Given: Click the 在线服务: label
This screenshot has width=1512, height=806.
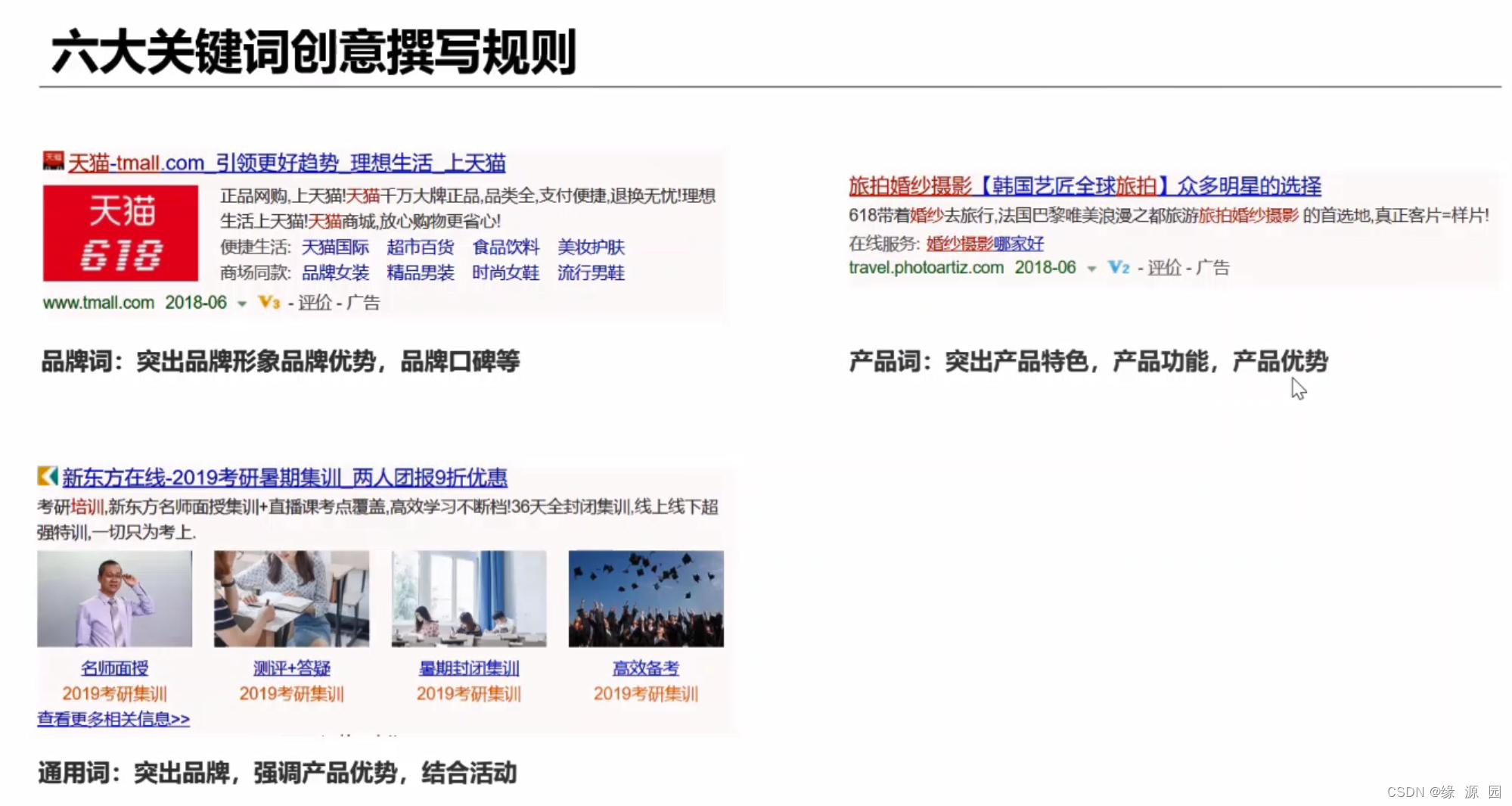Looking at the screenshot, I should 884,244.
